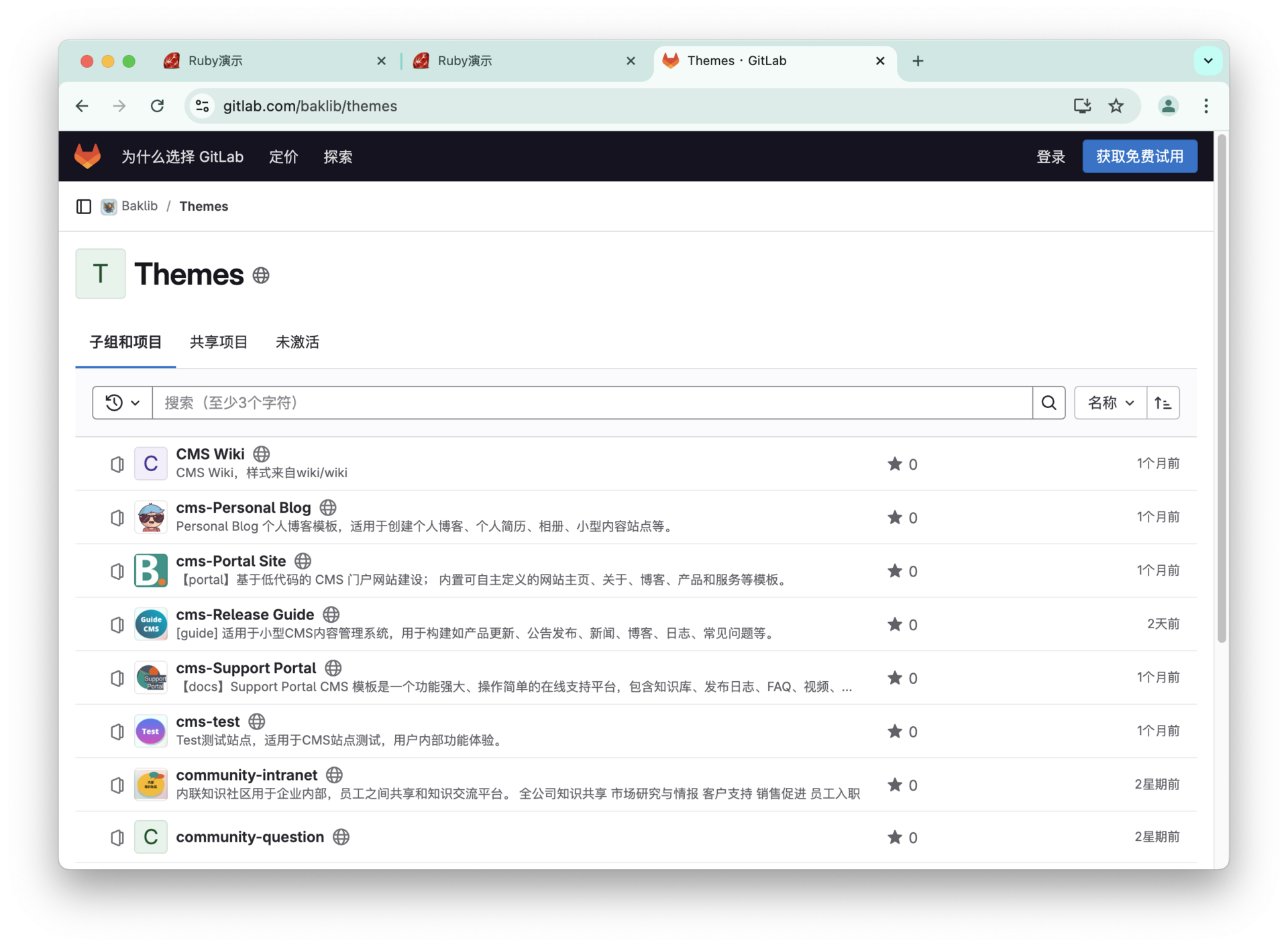Open the 定价 nav item
Image resolution: width=1288 pixels, height=947 pixels.
point(283,157)
